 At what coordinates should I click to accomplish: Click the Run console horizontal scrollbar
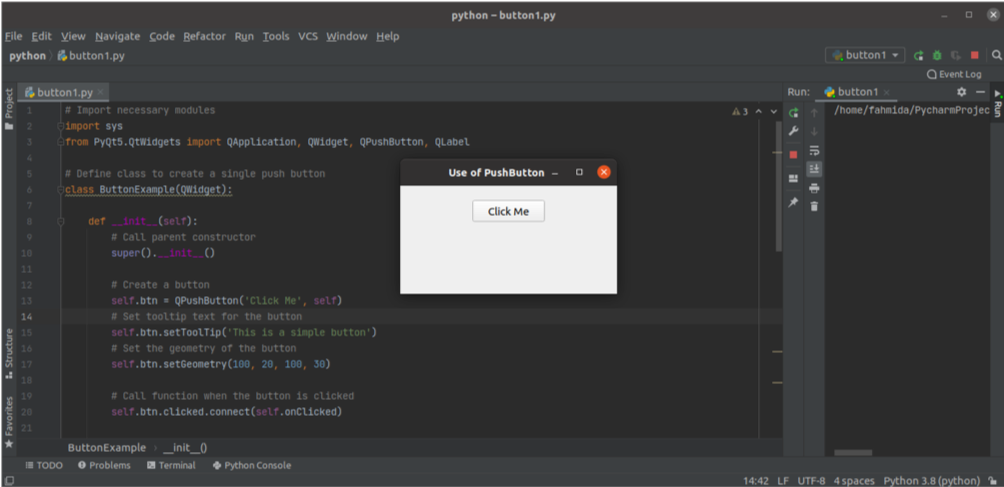coord(853,453)
